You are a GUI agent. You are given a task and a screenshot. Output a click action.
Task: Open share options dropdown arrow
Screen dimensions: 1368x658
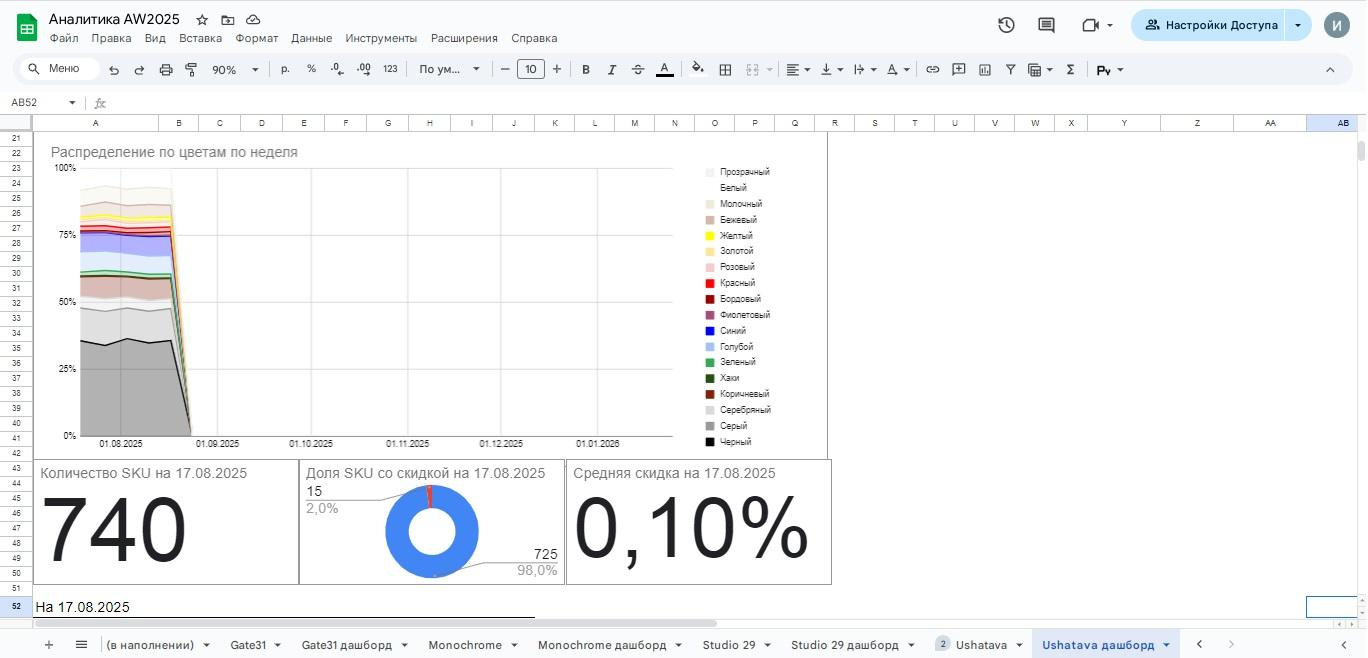(x=1298, y=25)
